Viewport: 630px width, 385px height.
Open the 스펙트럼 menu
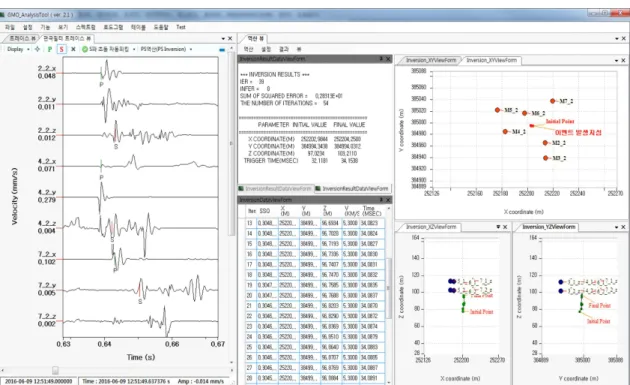86,27
